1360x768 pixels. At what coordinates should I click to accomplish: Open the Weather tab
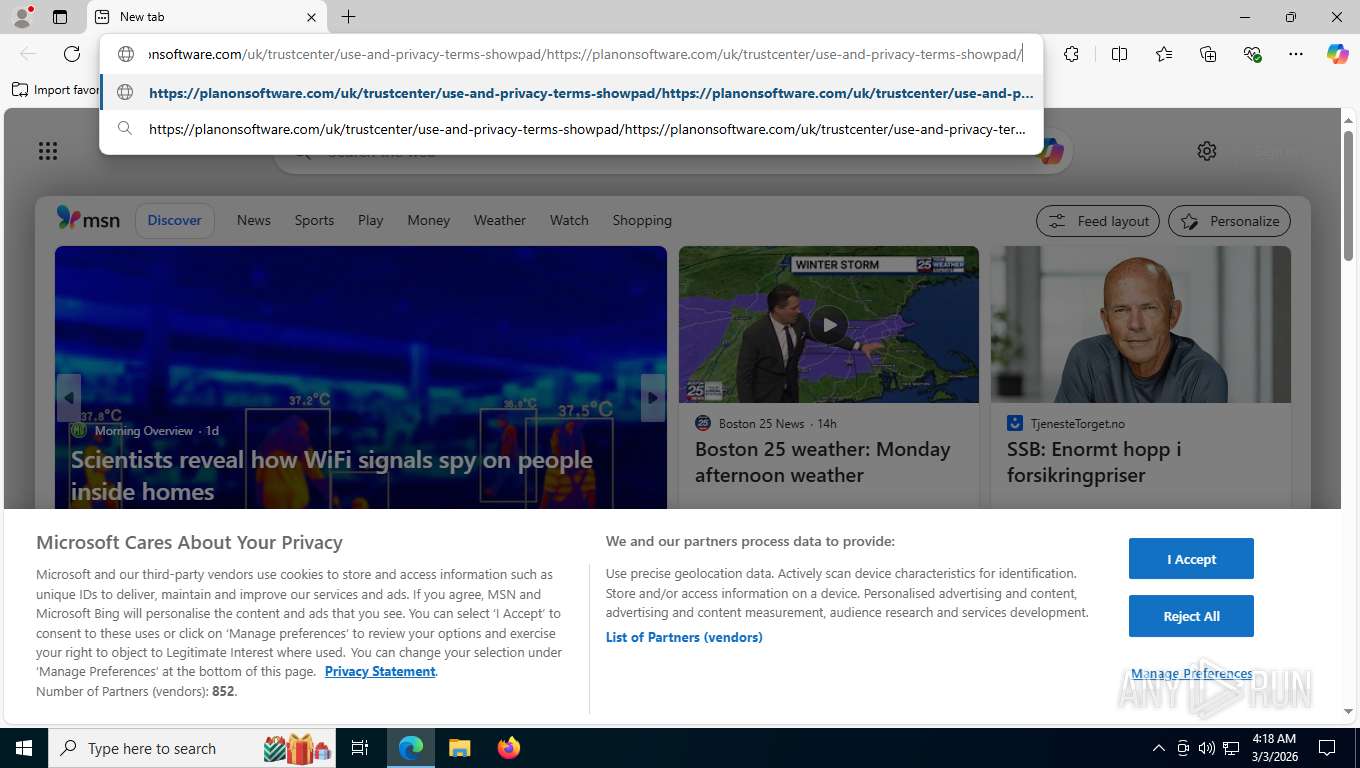(500, 220)
